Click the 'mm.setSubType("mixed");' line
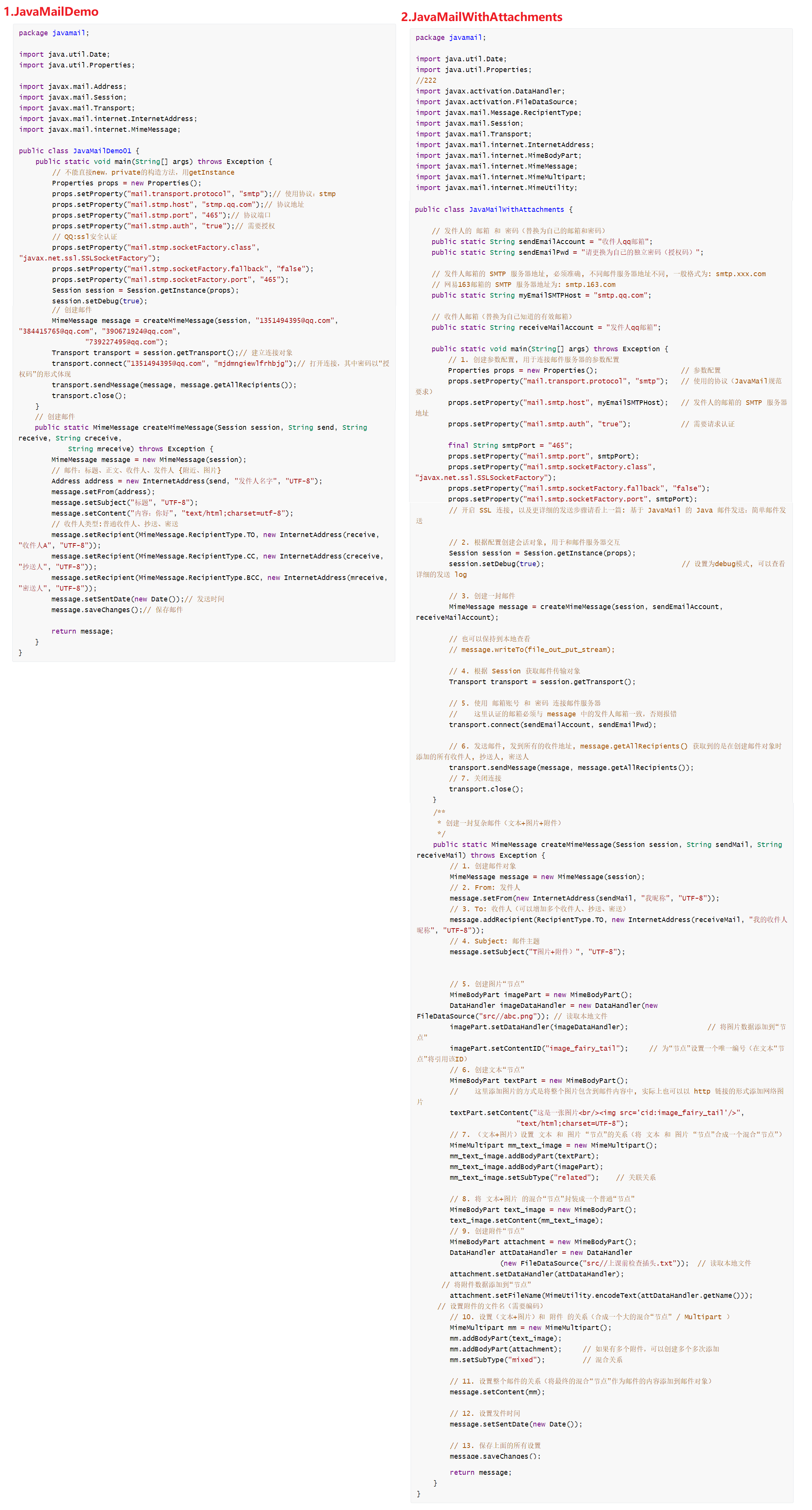 pos(496,1359)
